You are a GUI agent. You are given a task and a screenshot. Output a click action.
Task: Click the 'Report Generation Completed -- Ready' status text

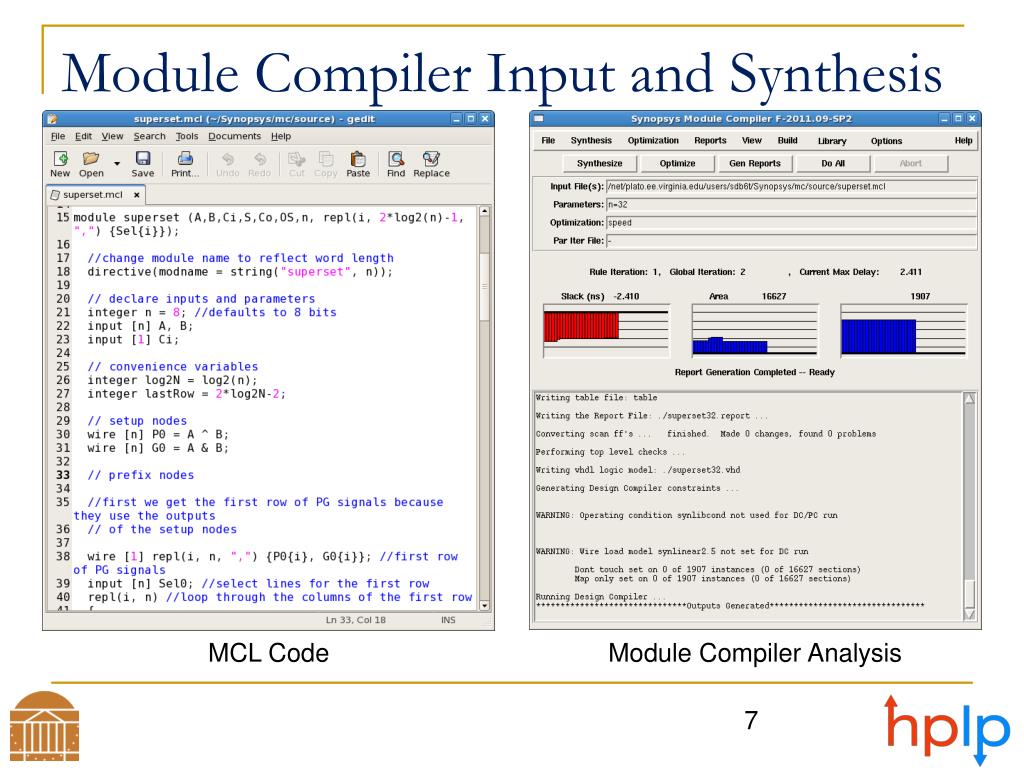click(x=754, y=372)
